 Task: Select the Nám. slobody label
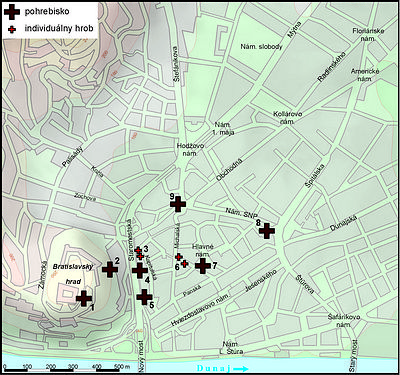click(261, 47)
